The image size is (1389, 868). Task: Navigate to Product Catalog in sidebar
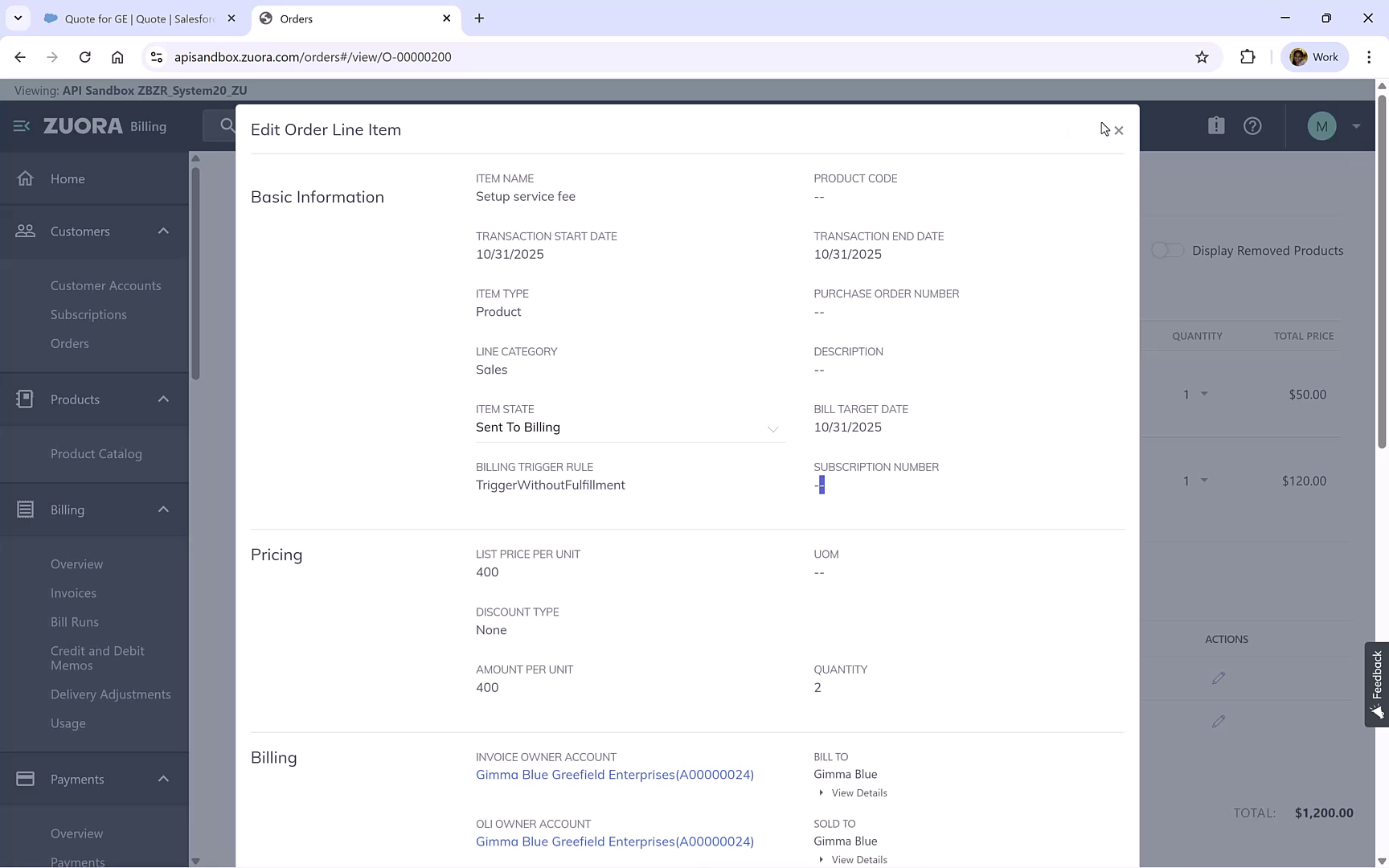[x=96, y=453]
